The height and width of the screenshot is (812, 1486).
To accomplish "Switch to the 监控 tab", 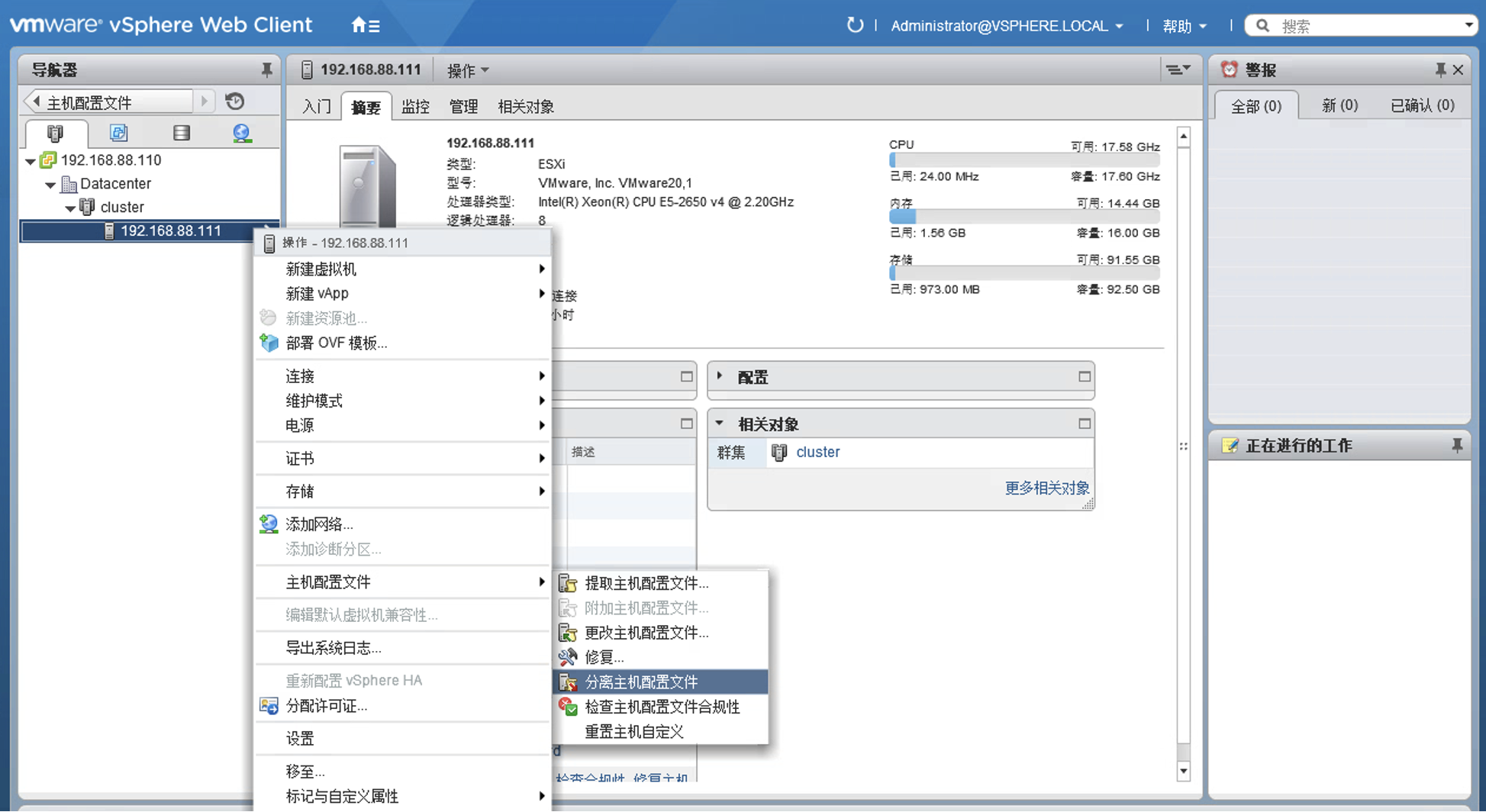I will click(415, 107).
